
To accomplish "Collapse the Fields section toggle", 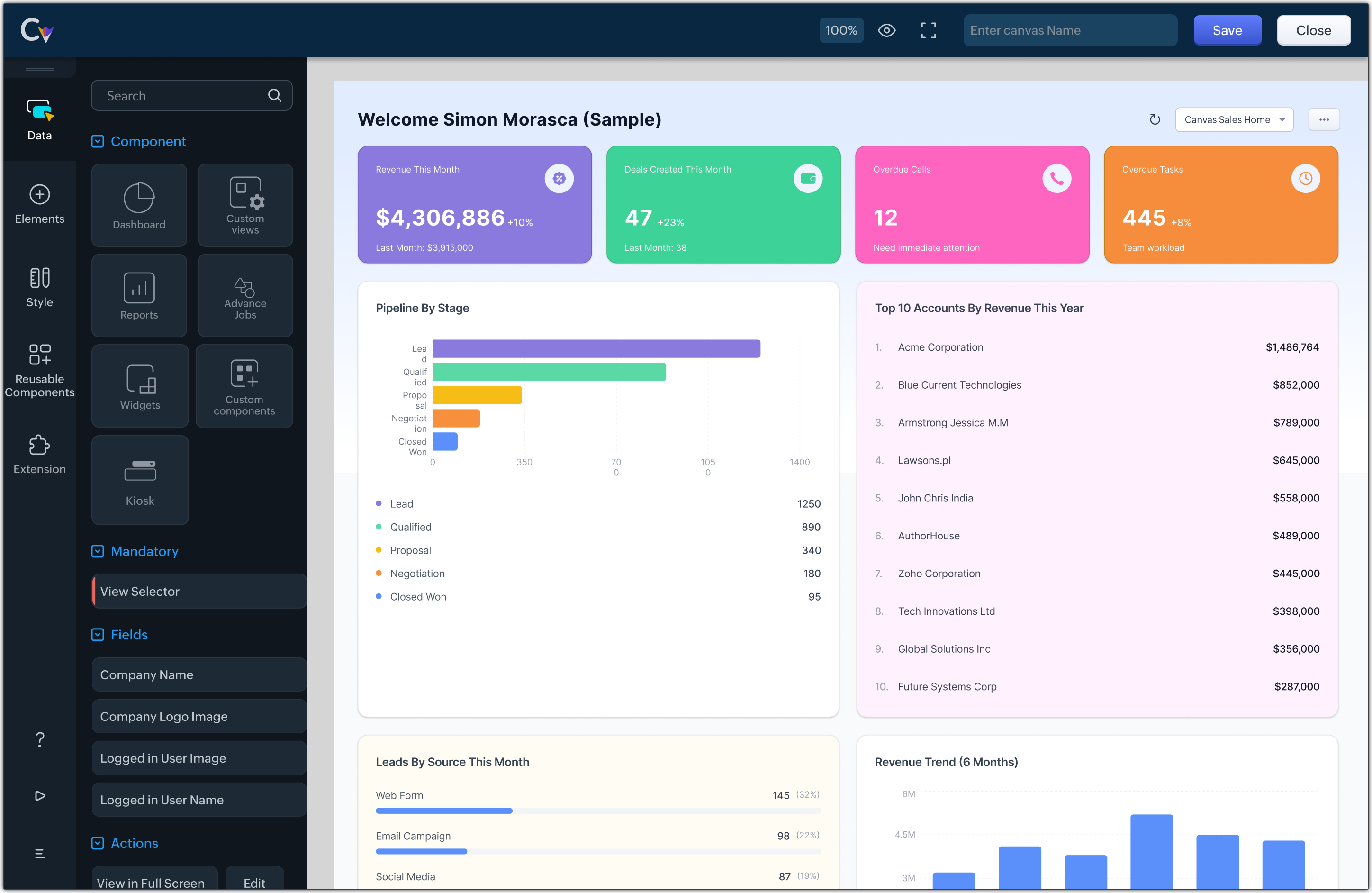I will [98, 635].
